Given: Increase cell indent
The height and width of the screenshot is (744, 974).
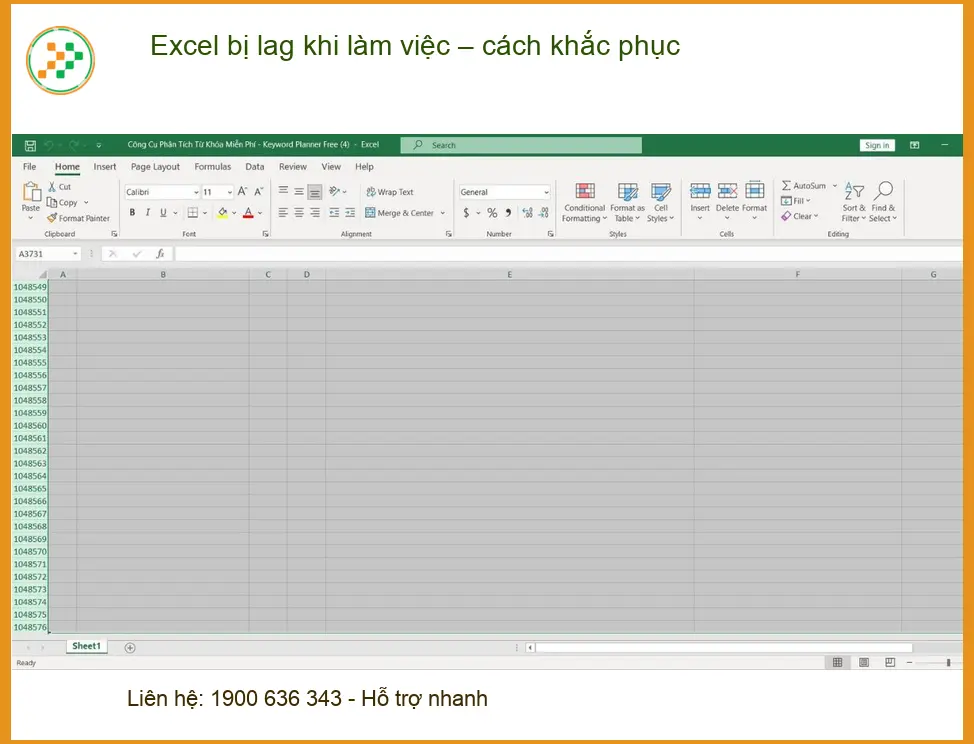Looking at the screenshot, I should (350, 212).
